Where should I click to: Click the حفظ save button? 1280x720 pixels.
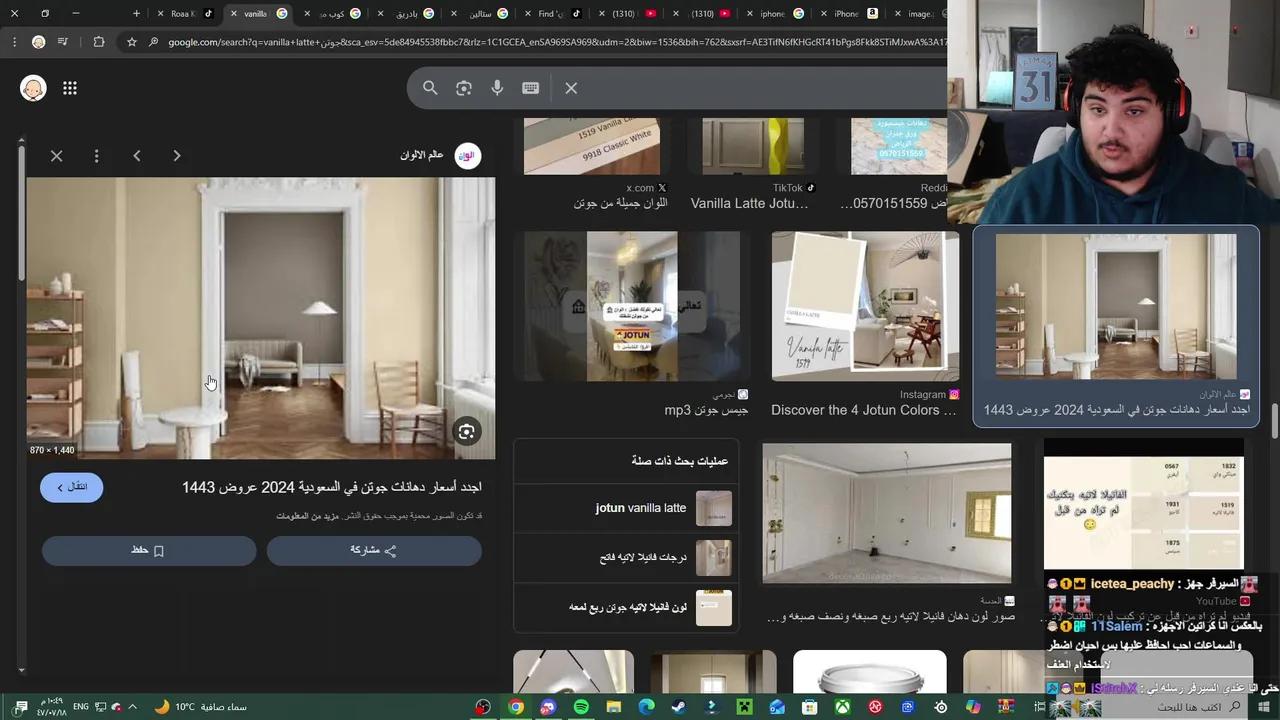(x=149, y=550)
